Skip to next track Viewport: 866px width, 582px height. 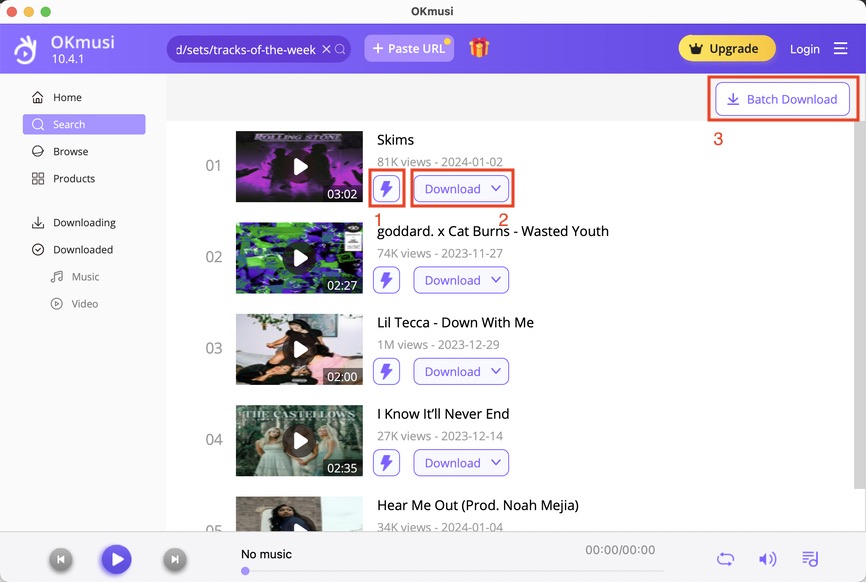coord(174,559)
